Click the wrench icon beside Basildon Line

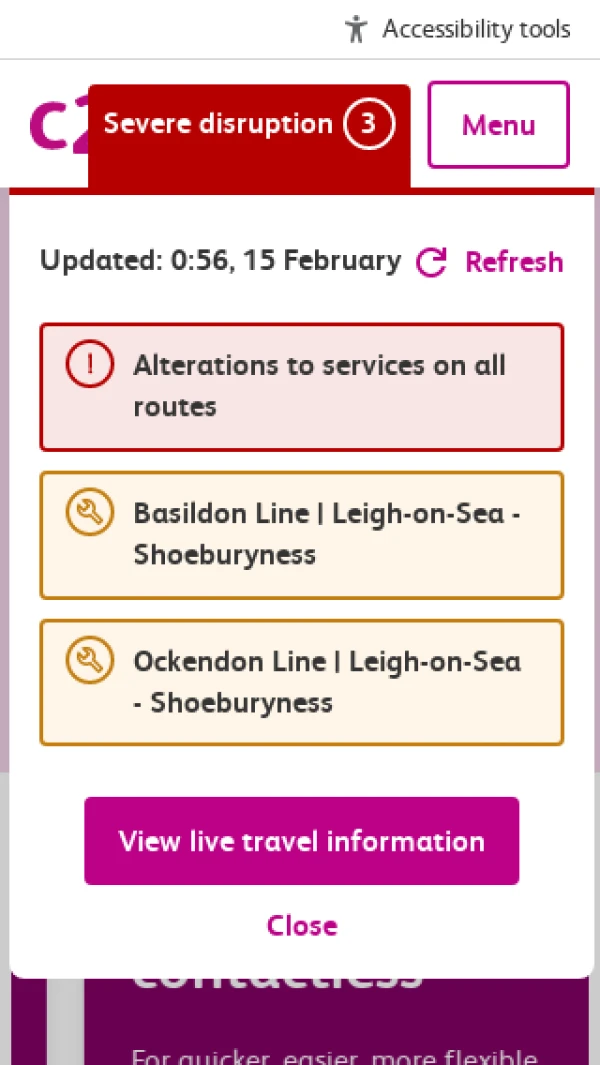(90, 513)
